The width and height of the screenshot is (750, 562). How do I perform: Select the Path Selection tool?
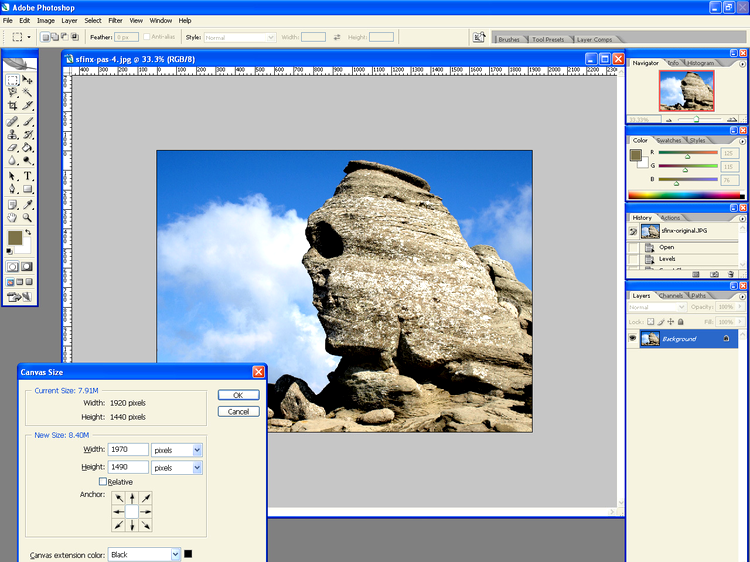tap(12, 176)
